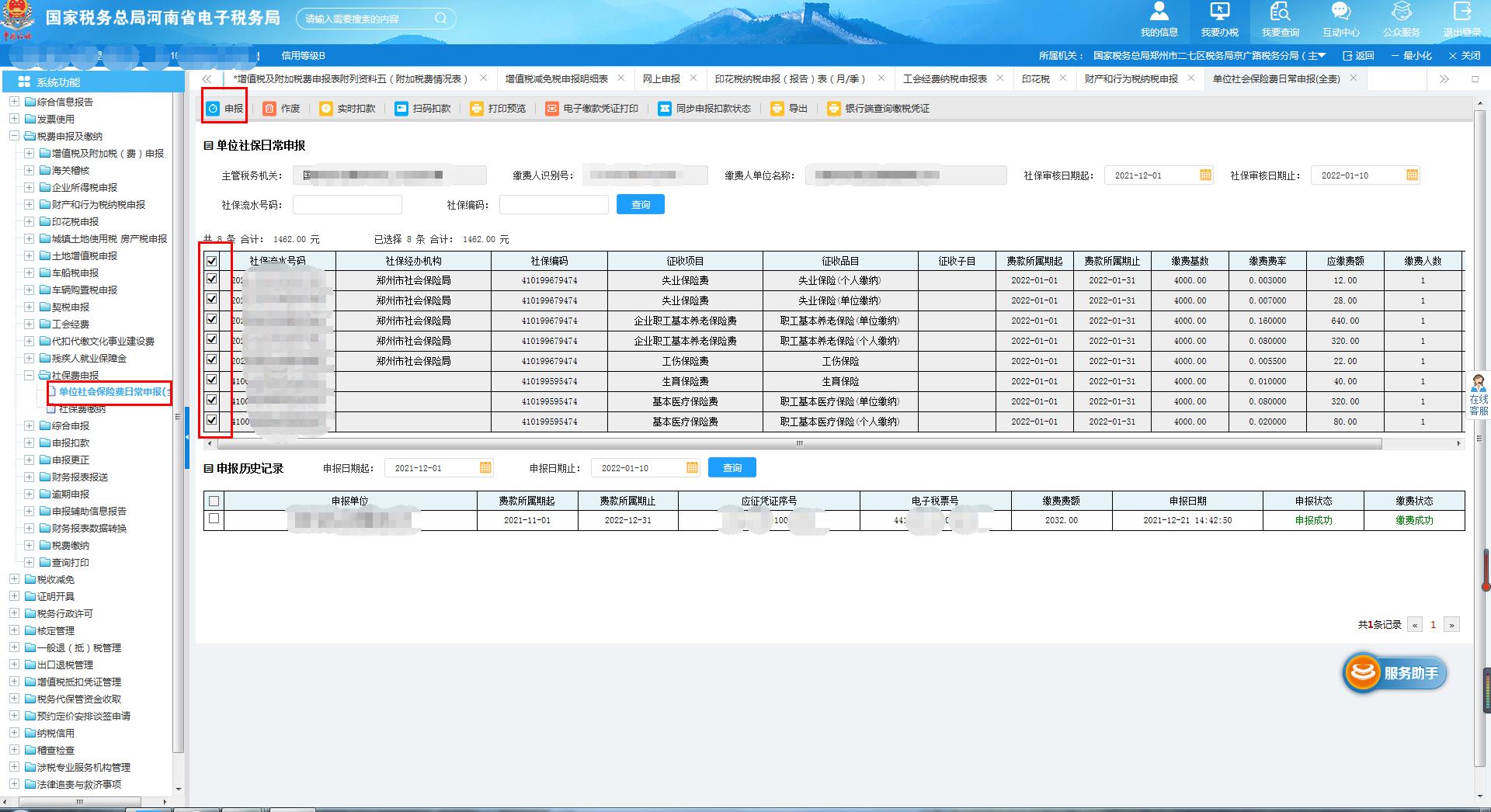Switch to the 印花税 tab

[1035, 78]
